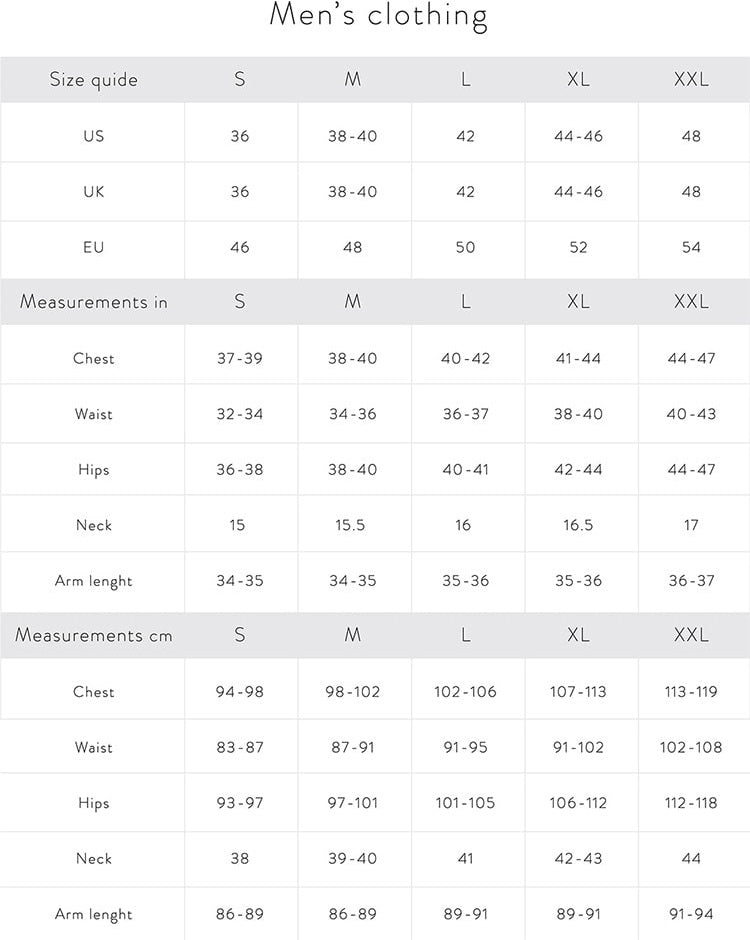Click the "Men's clothing" title
Viewport: 750px width, 940px height.
[x=379, y=17]
